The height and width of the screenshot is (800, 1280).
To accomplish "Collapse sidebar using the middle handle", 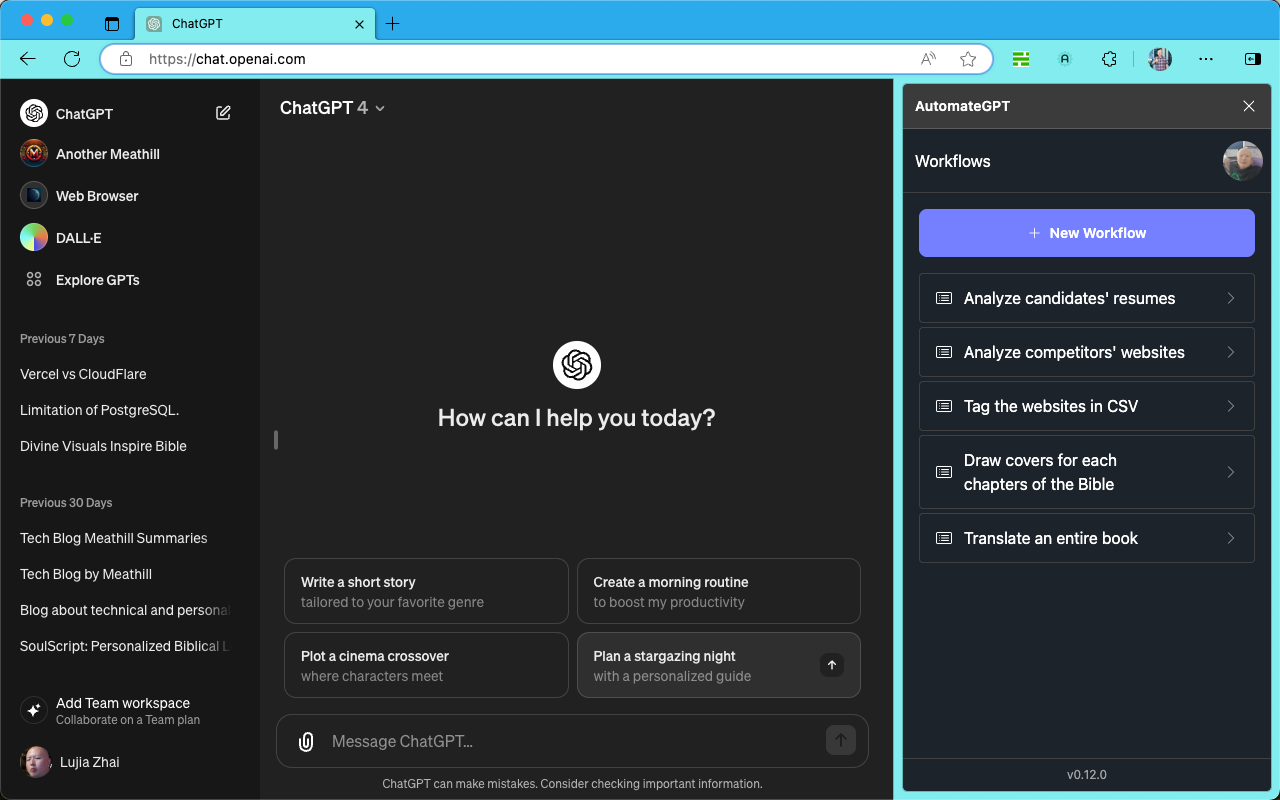I will [276, 440].
